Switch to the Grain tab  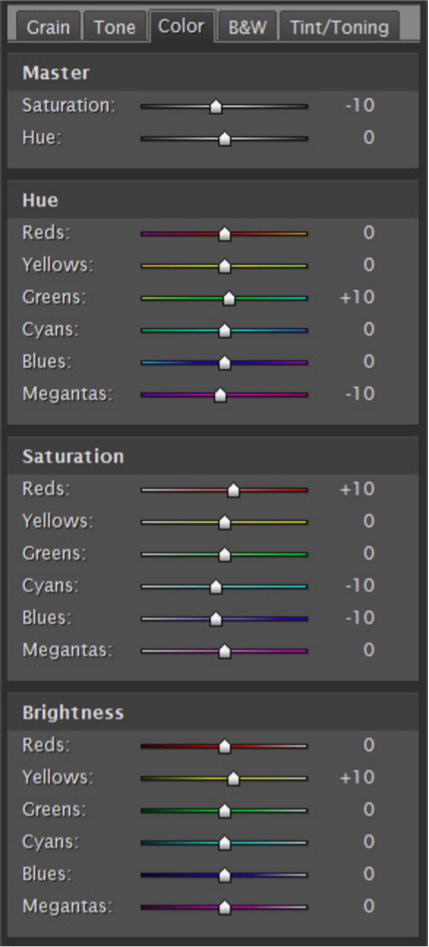pos(48,27)
